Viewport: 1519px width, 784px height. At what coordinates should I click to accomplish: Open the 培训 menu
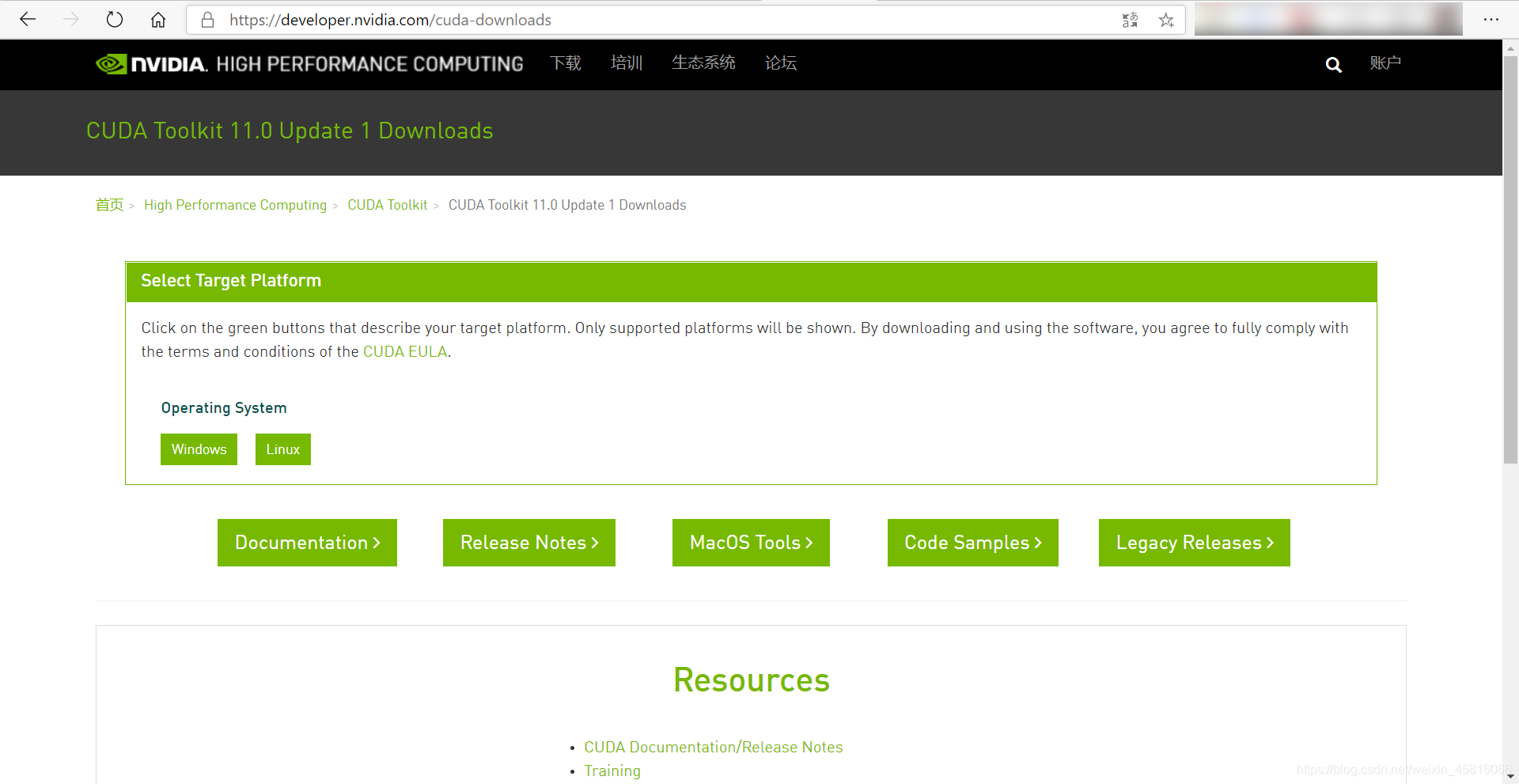[x=627, y=63]
